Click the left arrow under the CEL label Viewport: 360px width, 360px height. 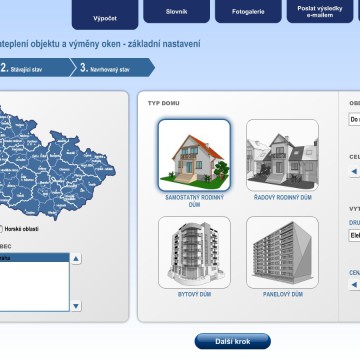pyautogui.click(x=354, y=172)
